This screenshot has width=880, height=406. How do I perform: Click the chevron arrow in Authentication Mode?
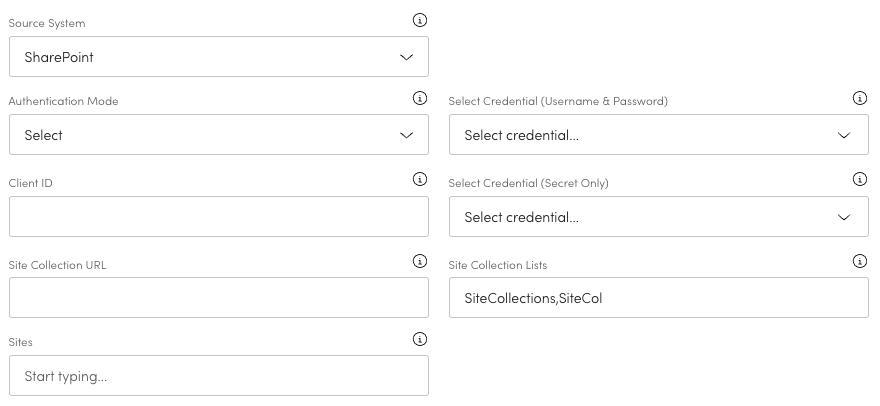pyautogui.click(x=406, y=135)
